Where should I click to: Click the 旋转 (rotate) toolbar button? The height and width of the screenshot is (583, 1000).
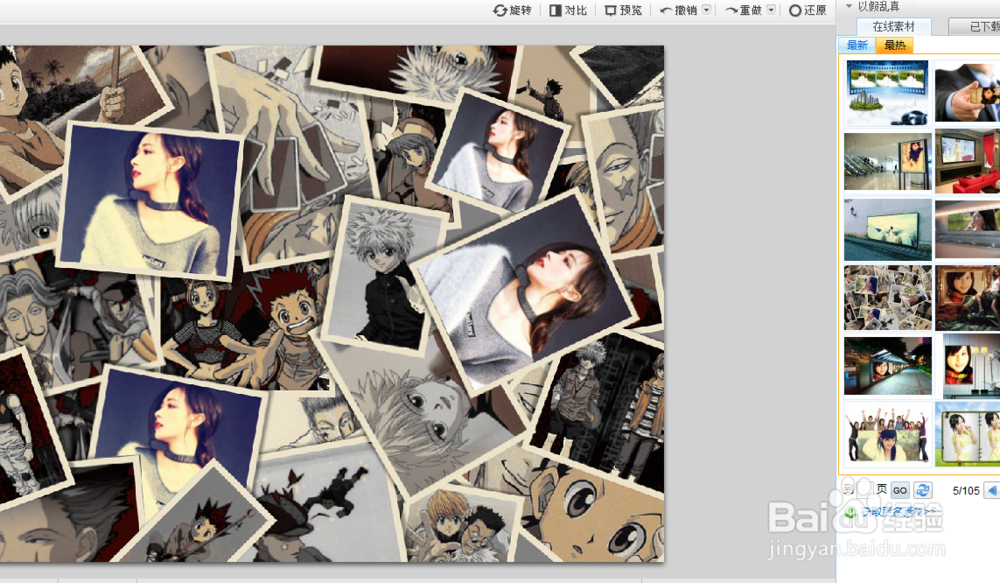[x=512, y=10]
